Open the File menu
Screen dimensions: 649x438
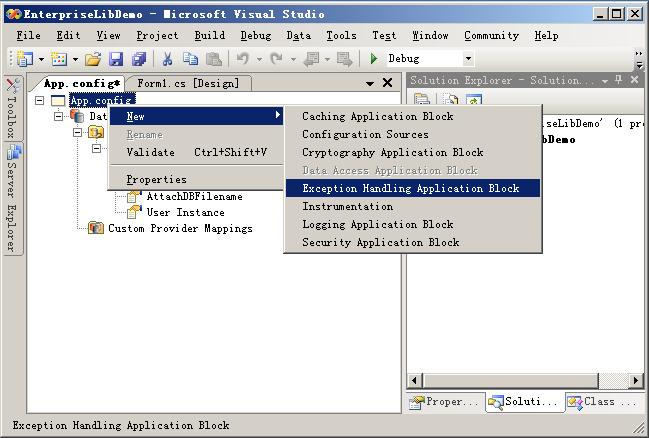[28, 36]
